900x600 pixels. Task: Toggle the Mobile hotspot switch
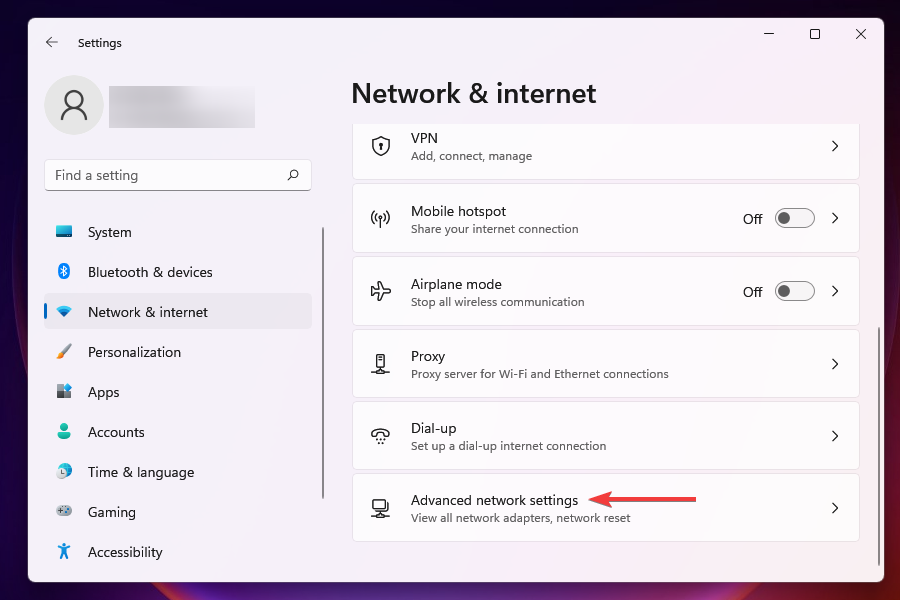[x=795, y=219]
